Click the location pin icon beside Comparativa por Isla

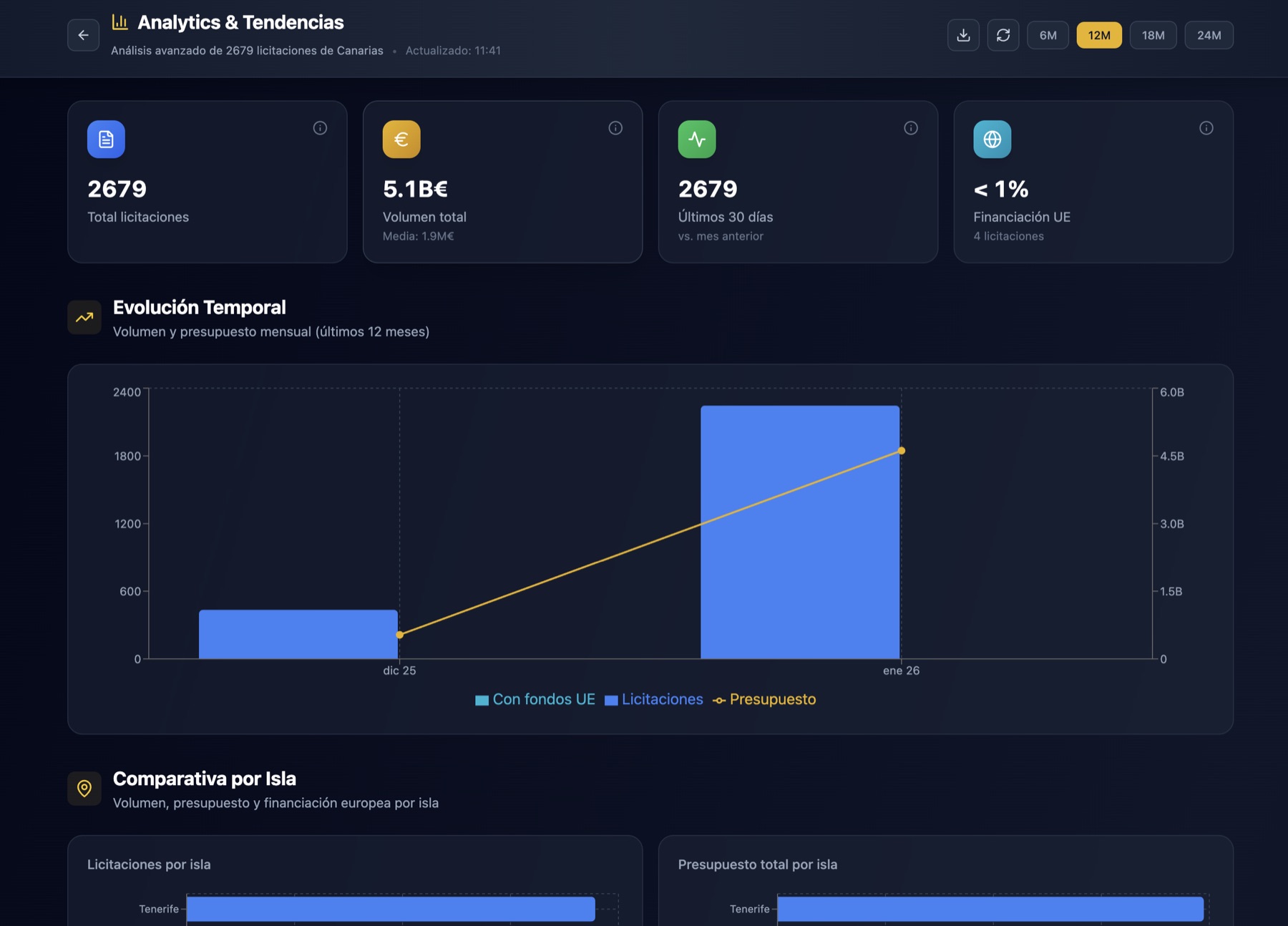click(84, 788)
